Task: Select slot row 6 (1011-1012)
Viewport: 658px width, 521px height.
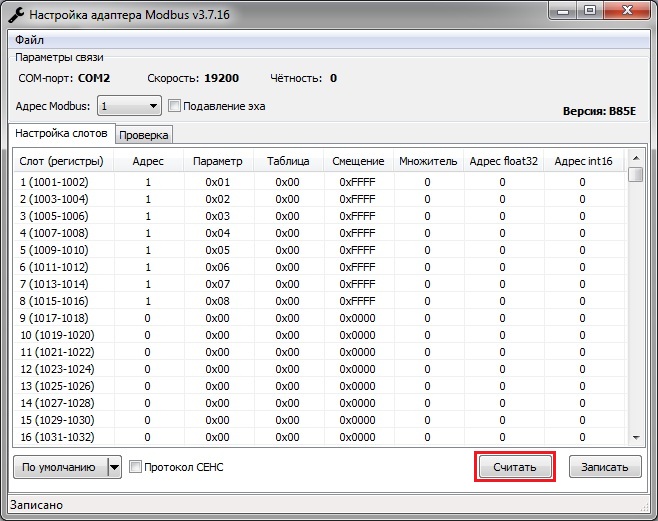Action: click(x=320, y=267)
